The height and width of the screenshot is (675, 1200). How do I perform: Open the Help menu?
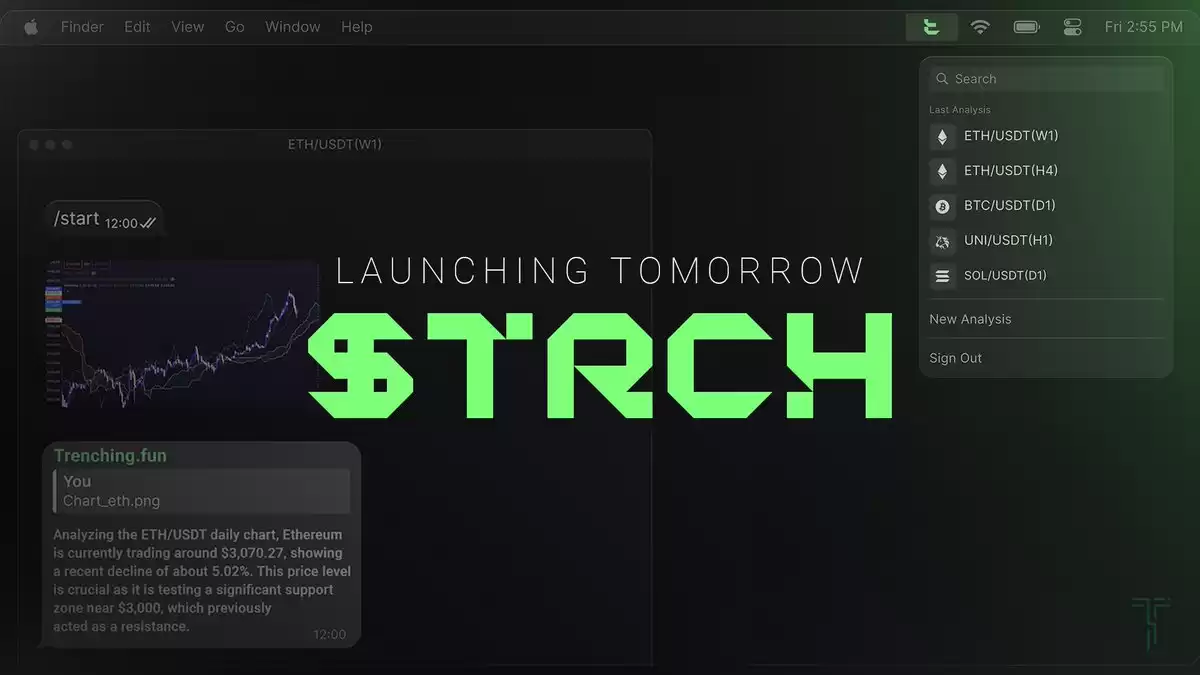357,27
